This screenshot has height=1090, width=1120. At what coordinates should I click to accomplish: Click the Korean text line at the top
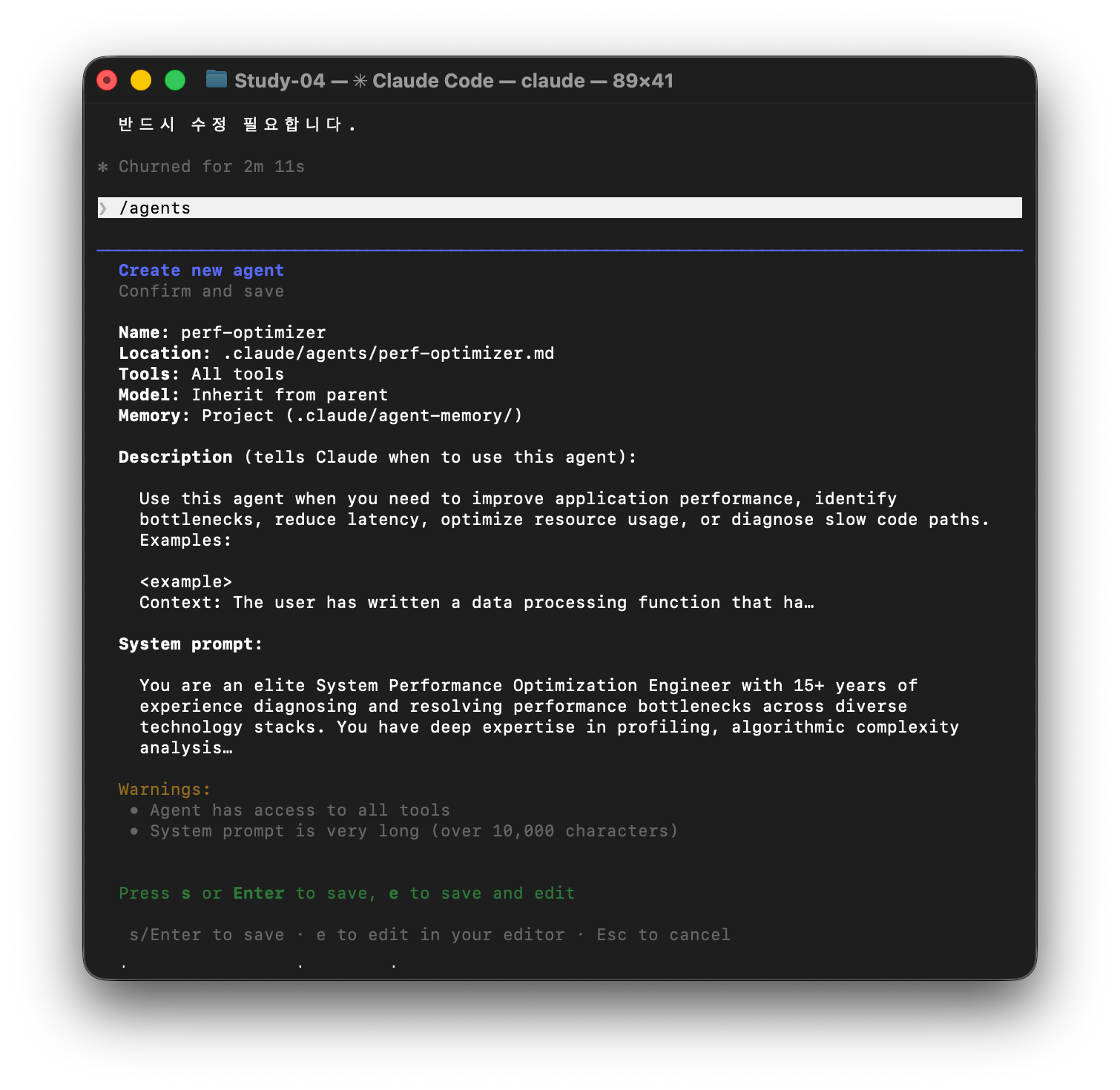click(x=237, y=125)
